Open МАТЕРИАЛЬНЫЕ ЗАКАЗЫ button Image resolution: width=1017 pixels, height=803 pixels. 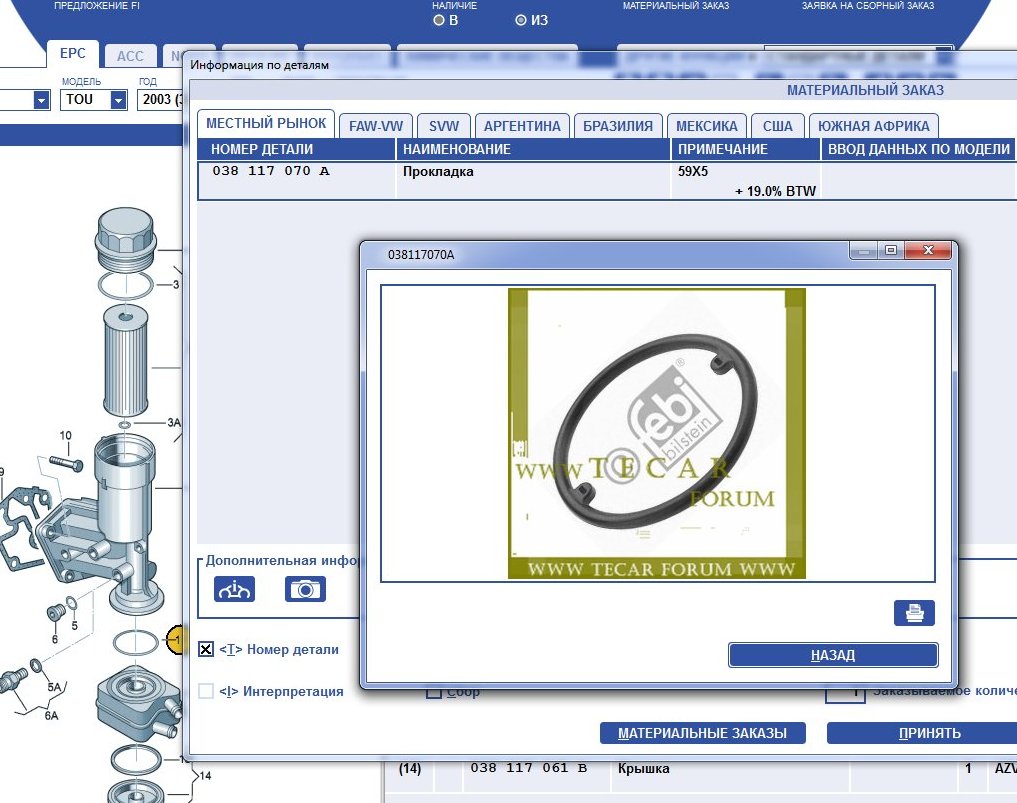coord(702,733)
